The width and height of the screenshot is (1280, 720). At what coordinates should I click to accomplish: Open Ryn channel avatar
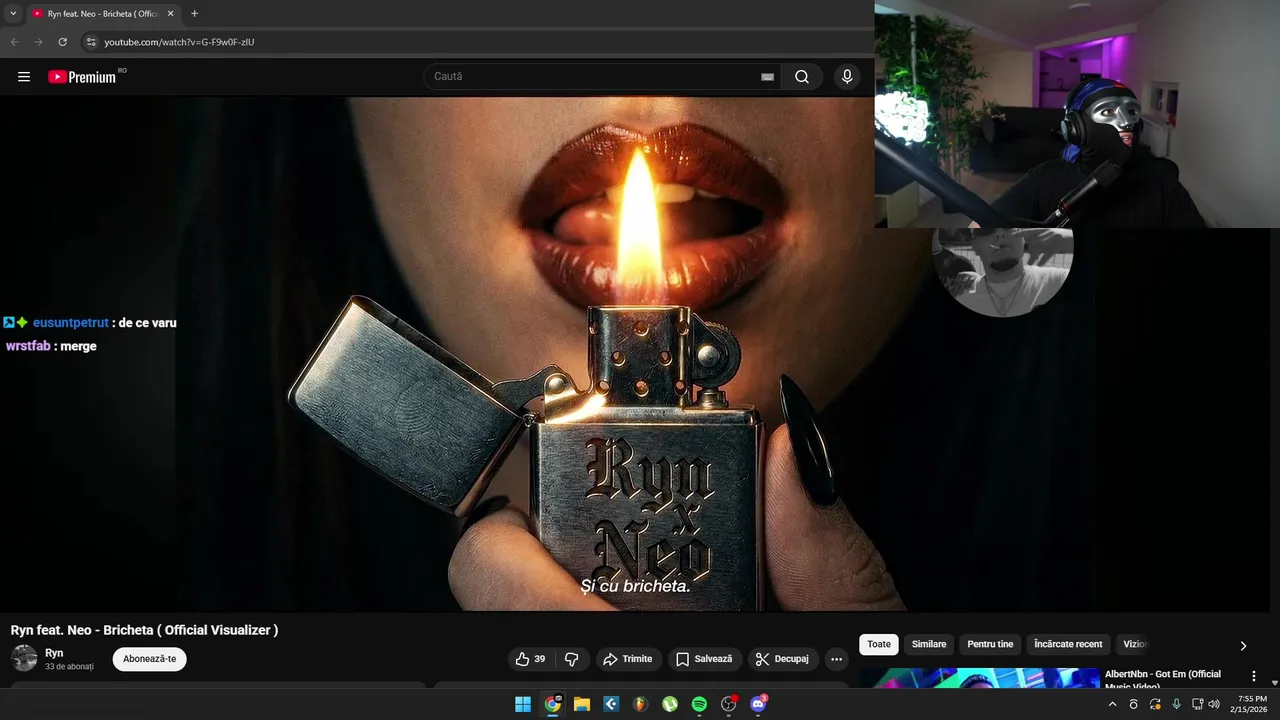(x=24, y=658)
